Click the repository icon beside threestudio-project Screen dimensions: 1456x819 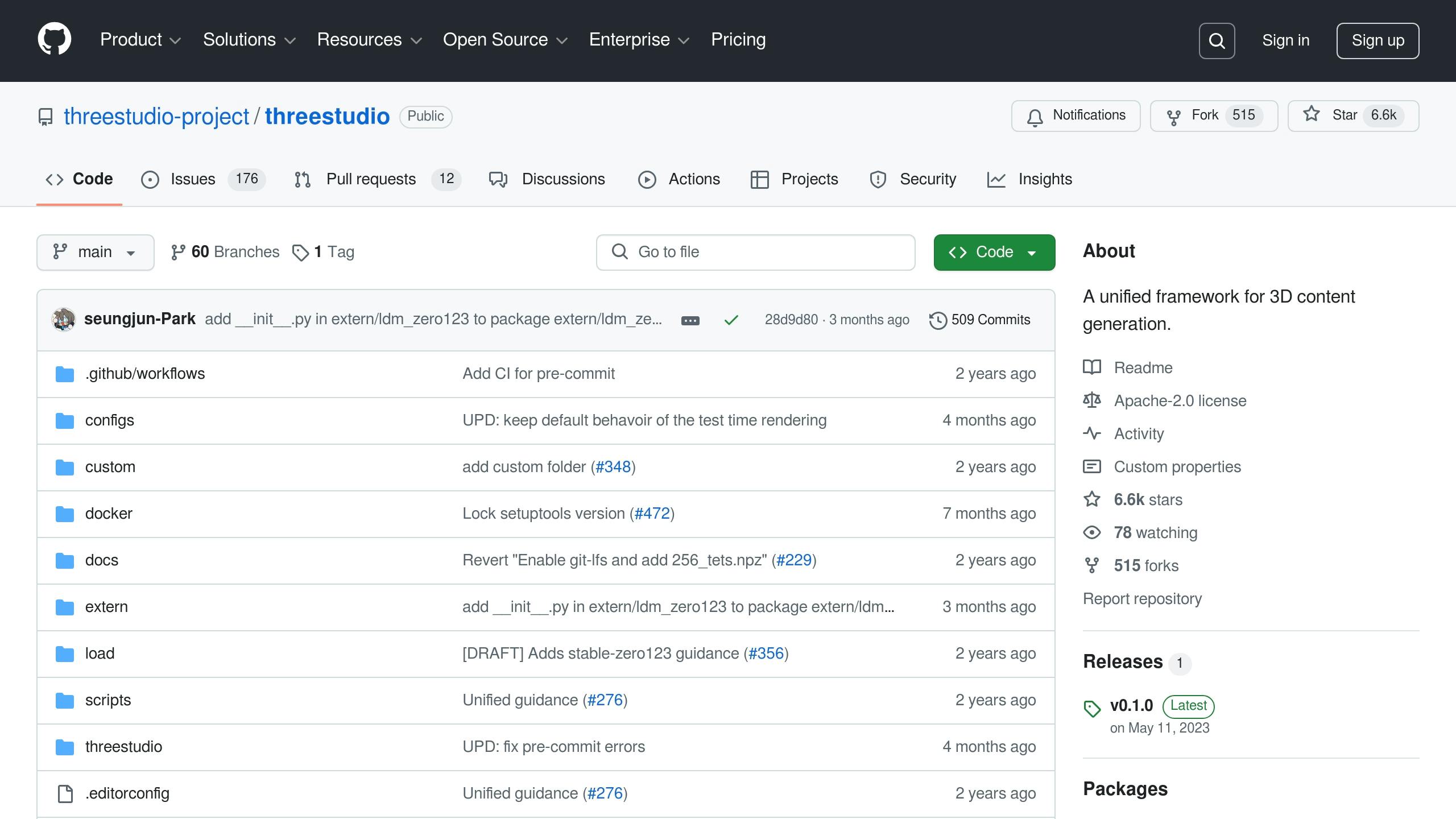point(45,117)
